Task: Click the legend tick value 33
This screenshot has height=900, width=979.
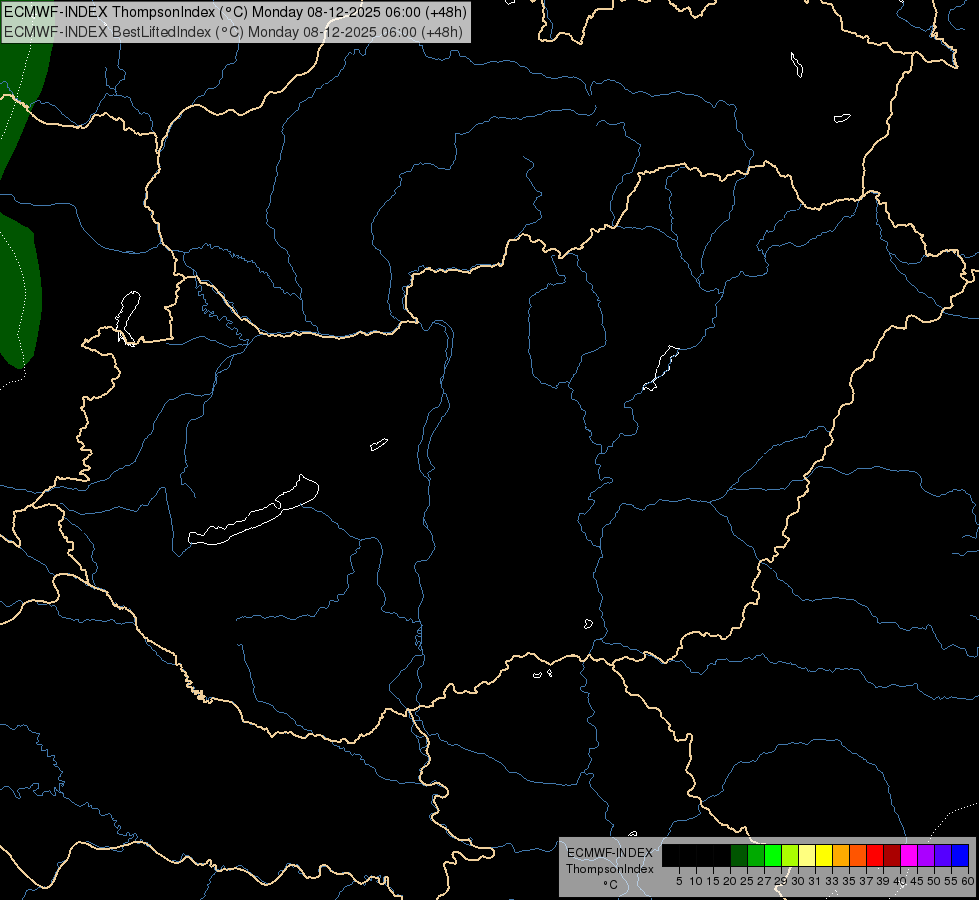Action: point(832,881)
